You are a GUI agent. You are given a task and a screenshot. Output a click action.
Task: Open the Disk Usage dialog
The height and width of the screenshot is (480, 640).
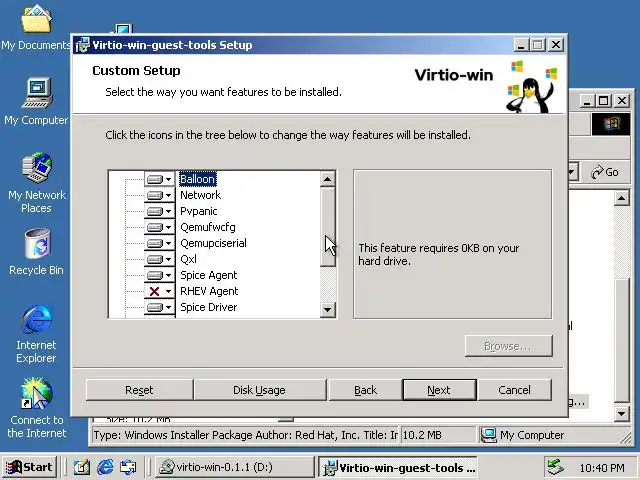click(259, 390)
